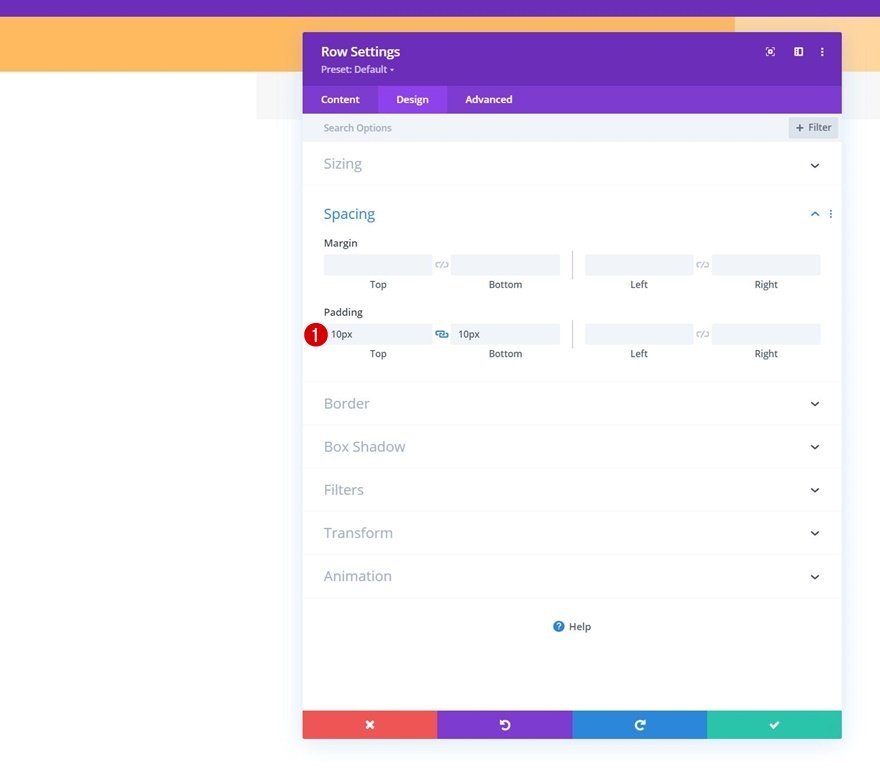Toggle padding top-bottom link icon
Screen dimensions: 880x773
[x=442, y=334]
